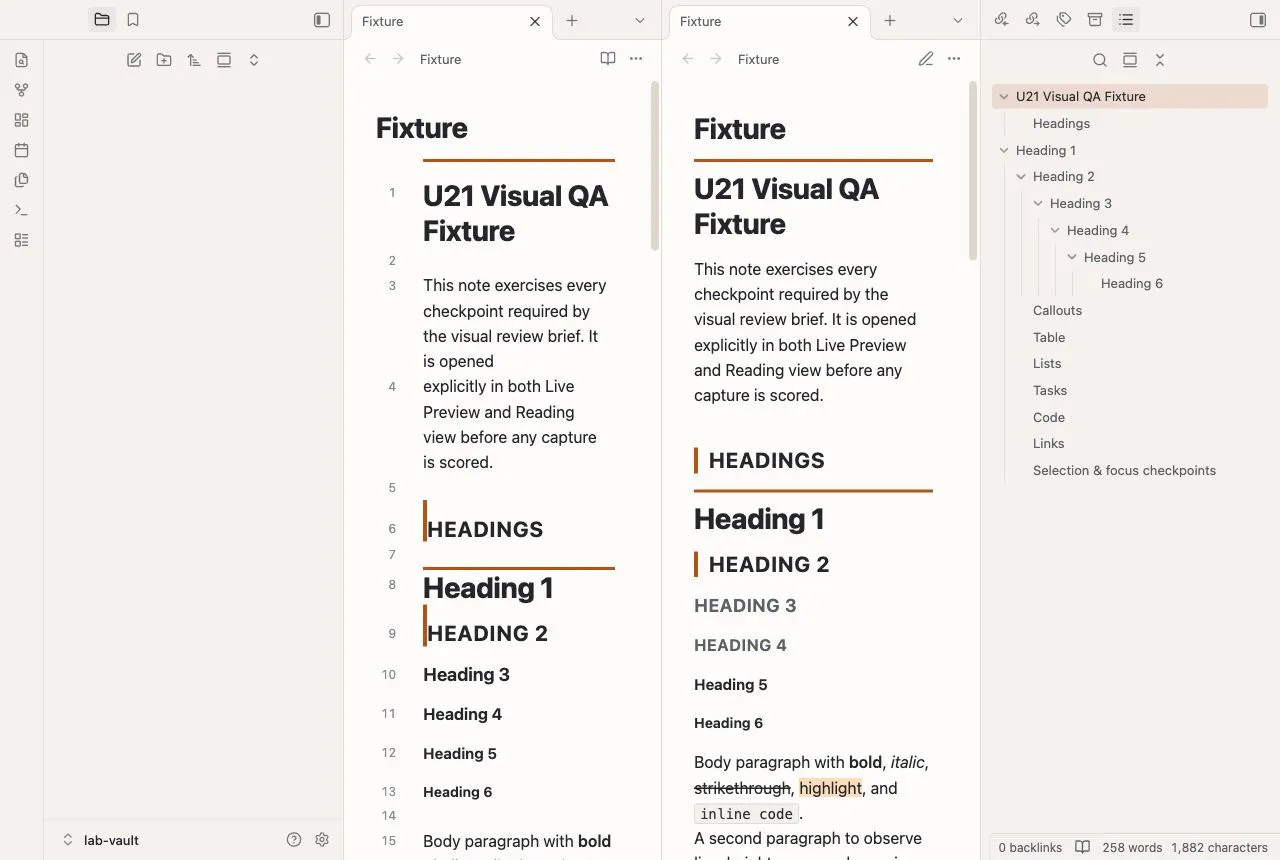Open the help icon beside lab-vault
Viewport: 1280px width, 860px height.
pos(294,840)
